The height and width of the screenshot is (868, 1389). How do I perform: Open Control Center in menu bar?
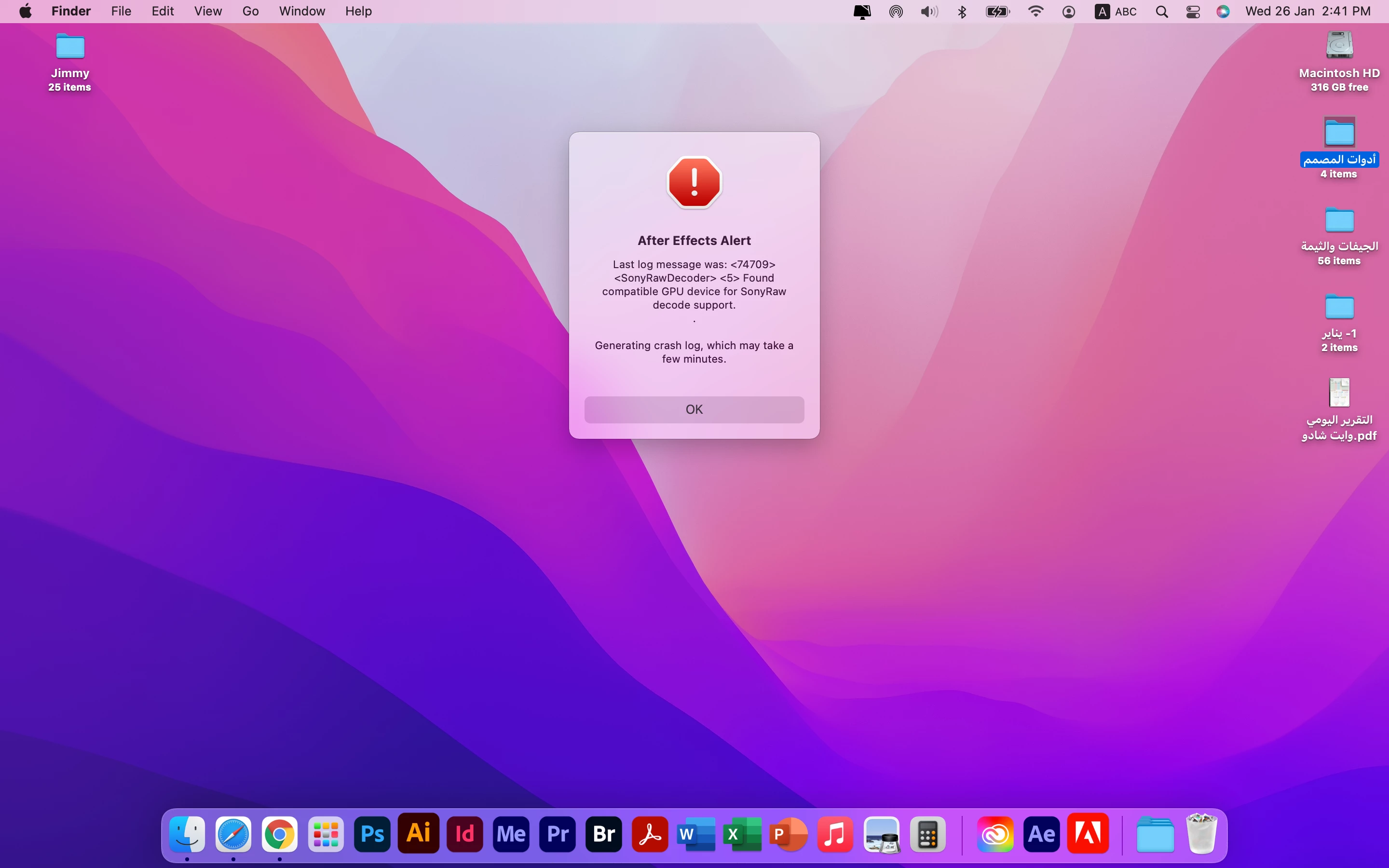coord(1193,12)
